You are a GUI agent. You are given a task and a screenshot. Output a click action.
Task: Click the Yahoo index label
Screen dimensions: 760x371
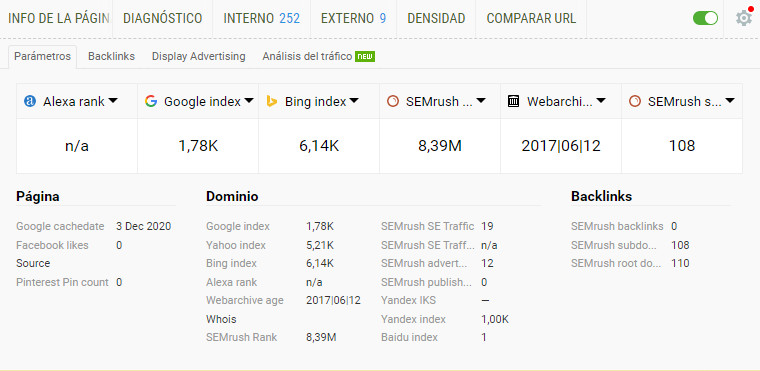coord(236,245)
